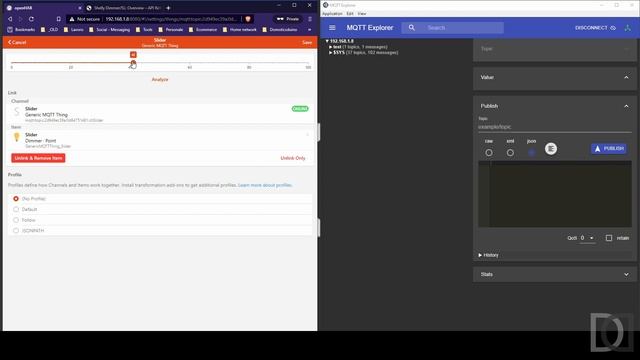The width and height of the screenshot is (640, 360).
Task: Click the Brave Shields icon in address bar
Action: point(248,19)
